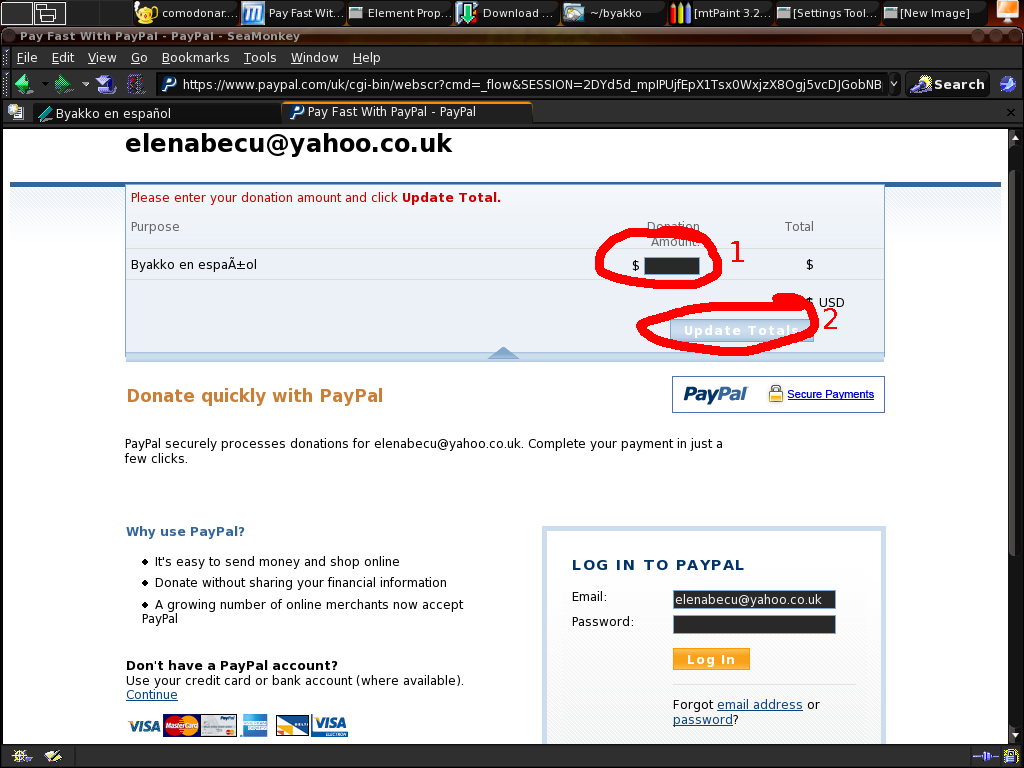Click the Update Totals button
1024x768 pixels.
tap(741, 330)
